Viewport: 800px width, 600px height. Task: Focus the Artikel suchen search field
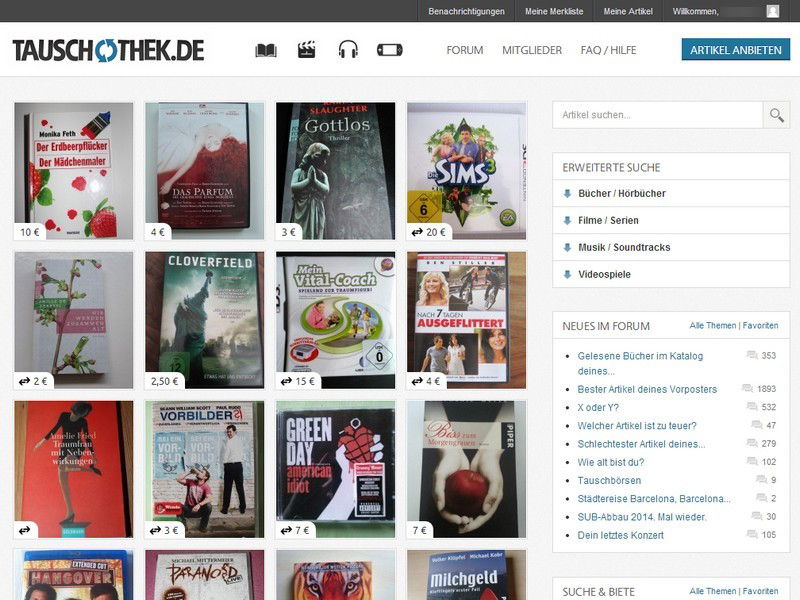coord(658,115)
